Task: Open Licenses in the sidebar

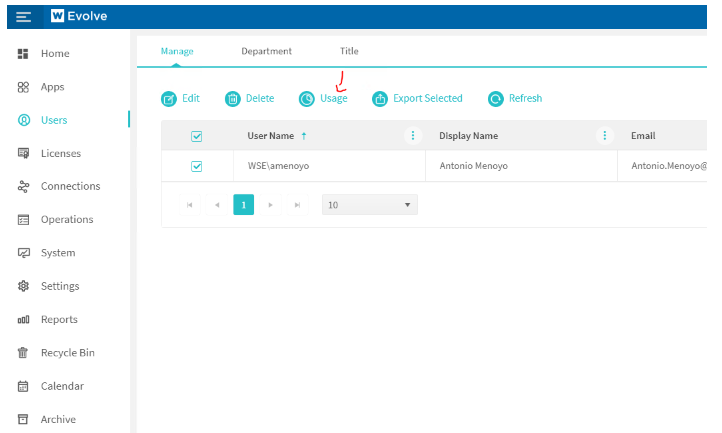Action: 60,153
